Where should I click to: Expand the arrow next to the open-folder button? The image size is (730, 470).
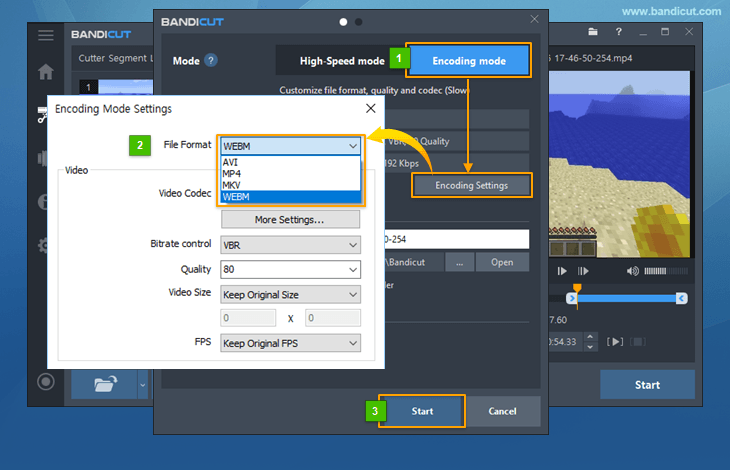[x=142, y=385]
